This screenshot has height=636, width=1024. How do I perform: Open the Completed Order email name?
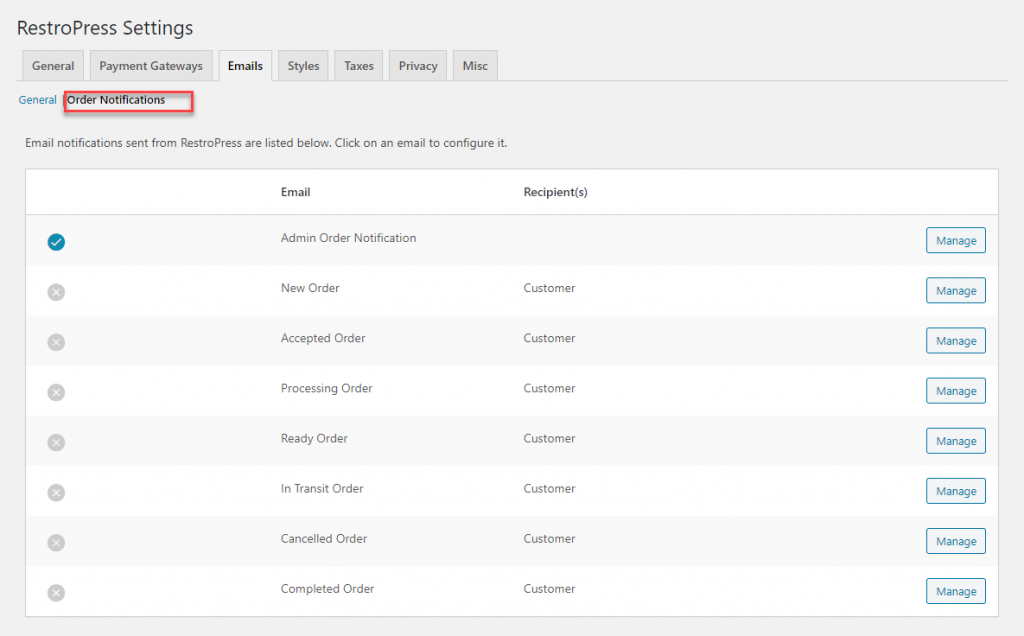point(327,589)
